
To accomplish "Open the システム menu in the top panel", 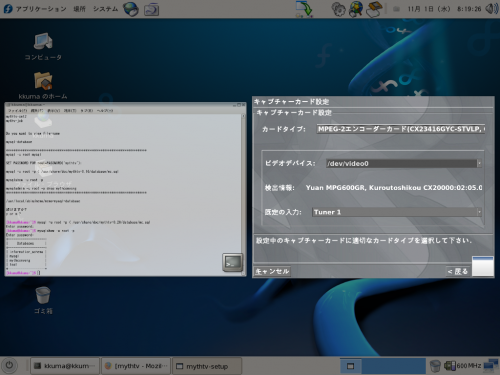I will (105, 9).
